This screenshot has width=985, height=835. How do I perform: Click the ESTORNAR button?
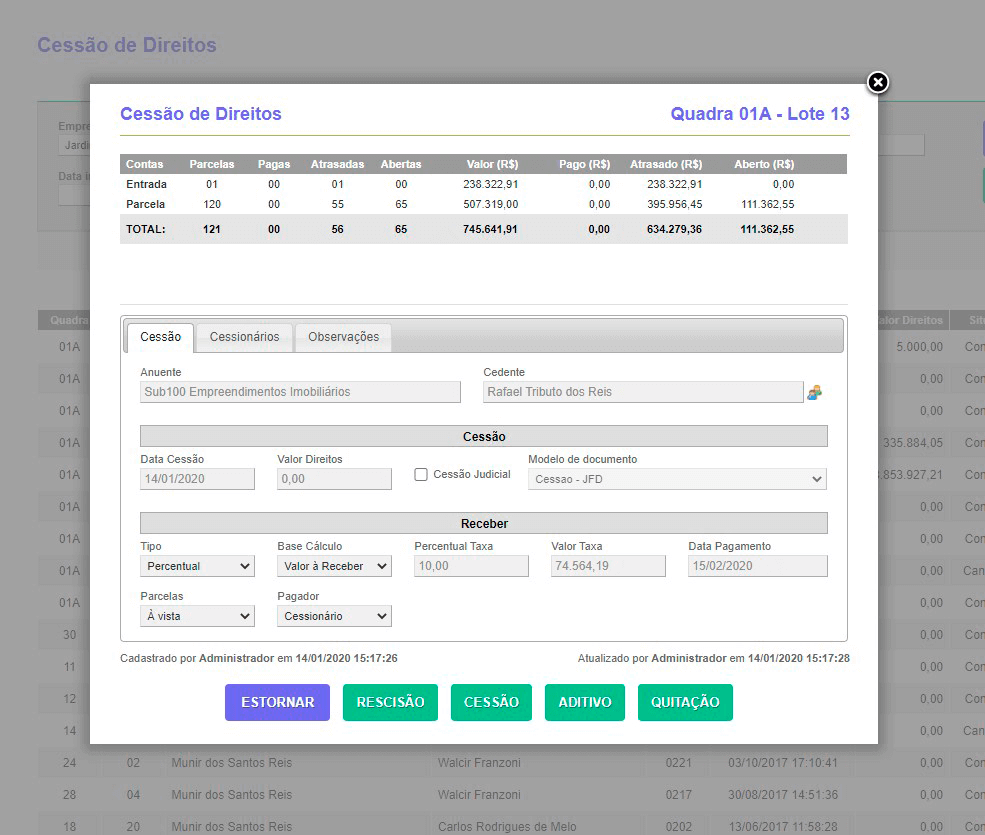[x=277, y=702]
